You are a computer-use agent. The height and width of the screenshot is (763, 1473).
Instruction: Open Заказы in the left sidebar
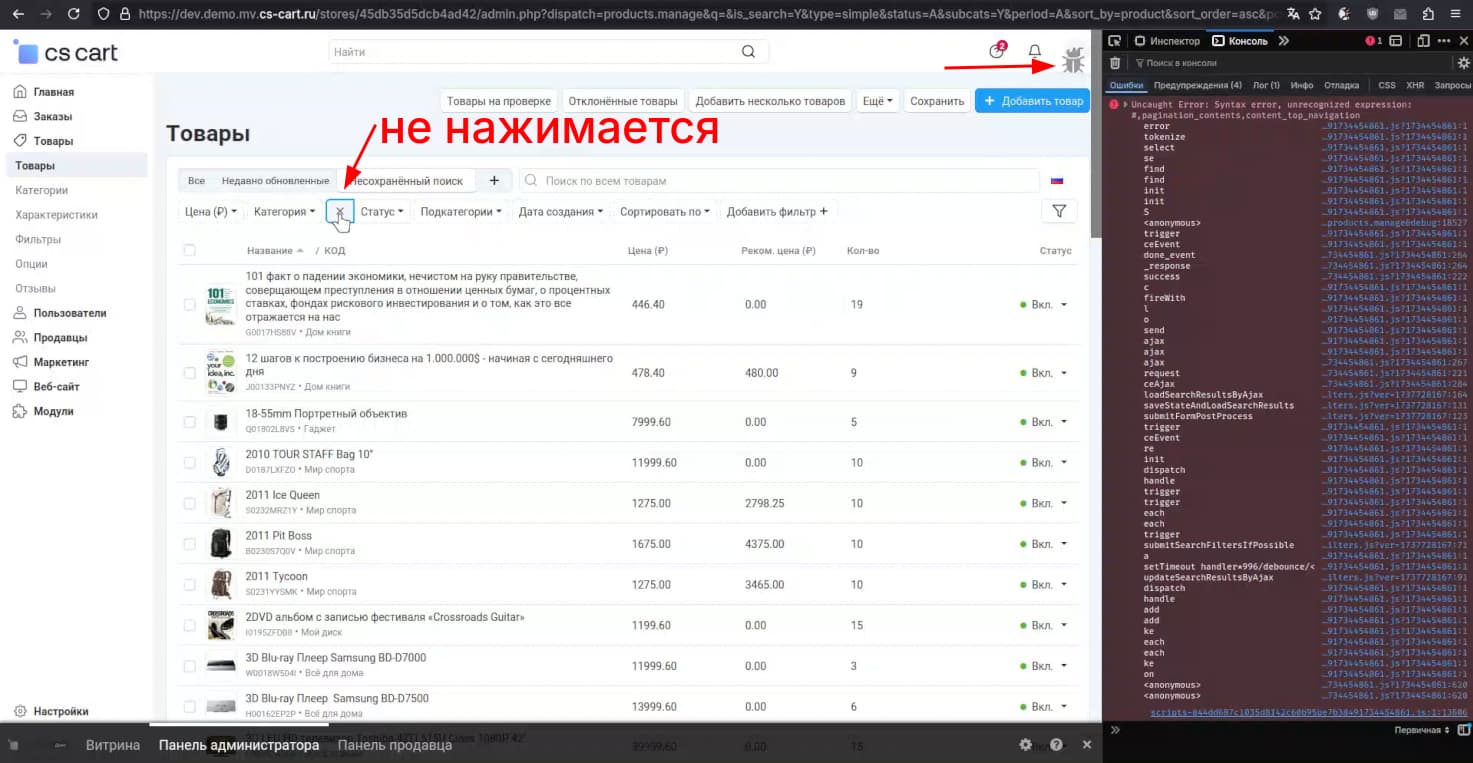[52, 116]
